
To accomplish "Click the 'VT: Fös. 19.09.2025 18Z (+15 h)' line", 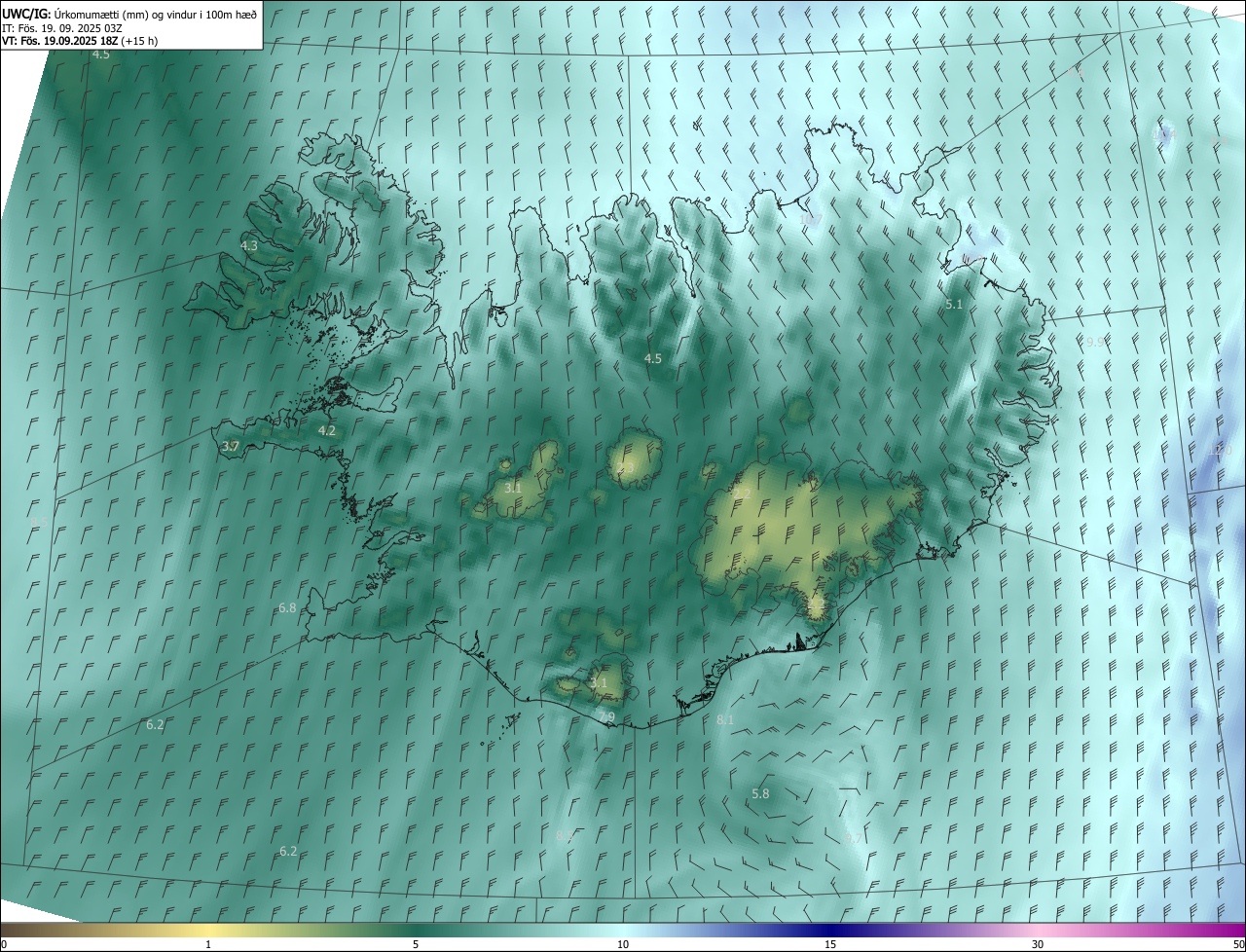I will [x=80, y=41].
